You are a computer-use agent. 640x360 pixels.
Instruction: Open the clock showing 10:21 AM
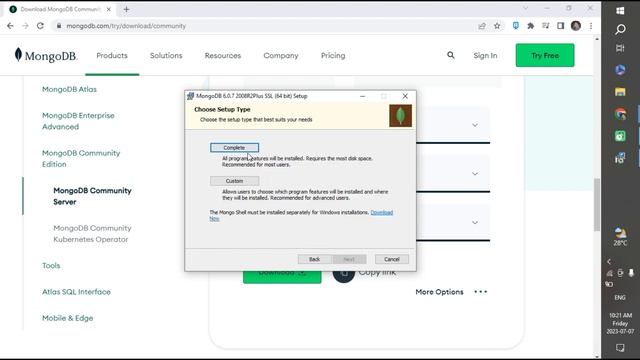pos(620,323)
